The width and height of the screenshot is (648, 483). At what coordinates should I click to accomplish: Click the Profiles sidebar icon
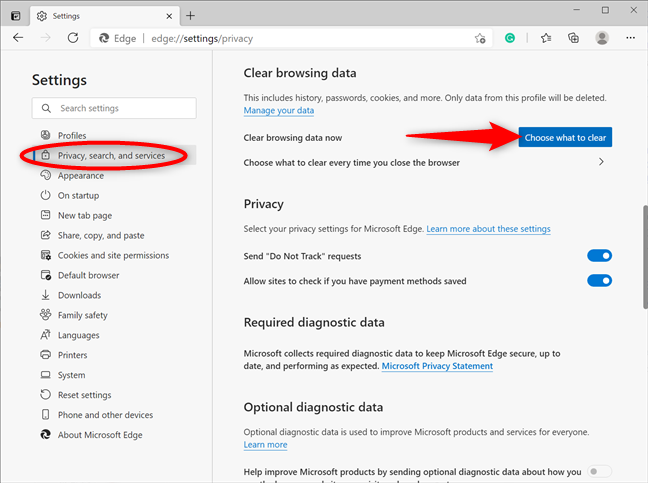tap(45, 135)
